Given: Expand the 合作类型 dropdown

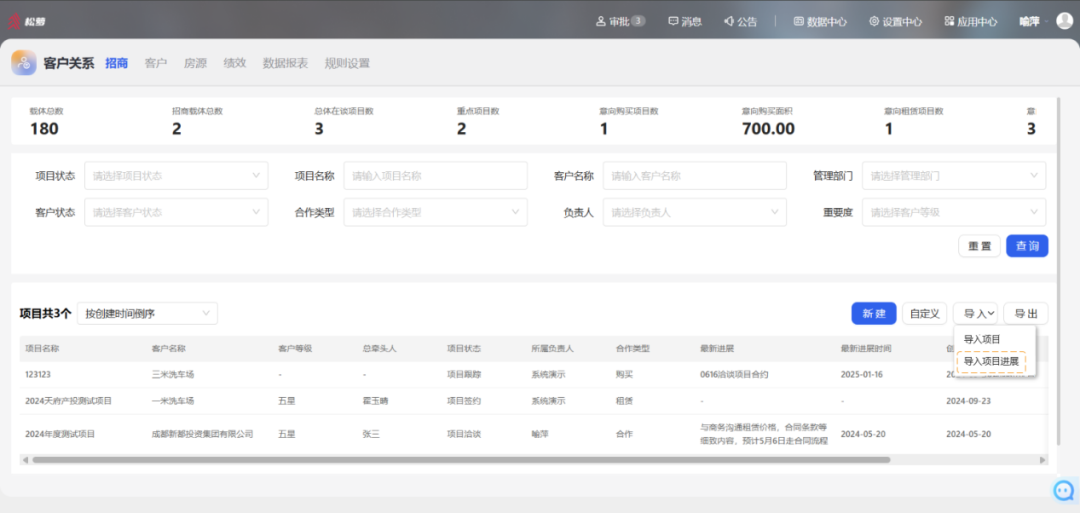Looking at the screenshot, I should click(x=435, y=213).
